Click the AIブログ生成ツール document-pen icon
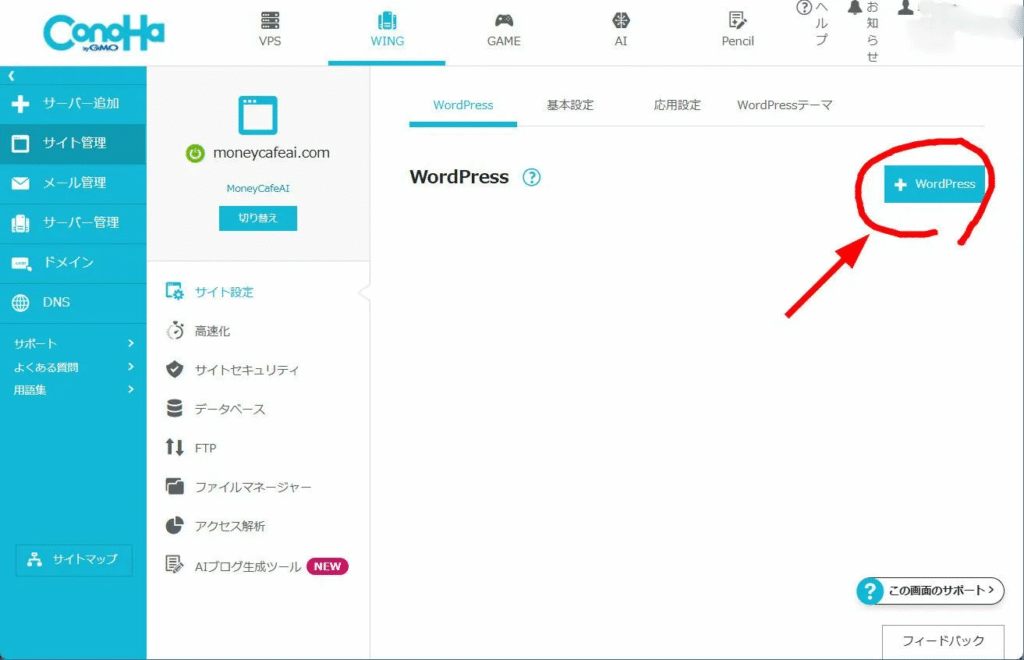This screenshot has width=1024, height=660. [174, 565]
